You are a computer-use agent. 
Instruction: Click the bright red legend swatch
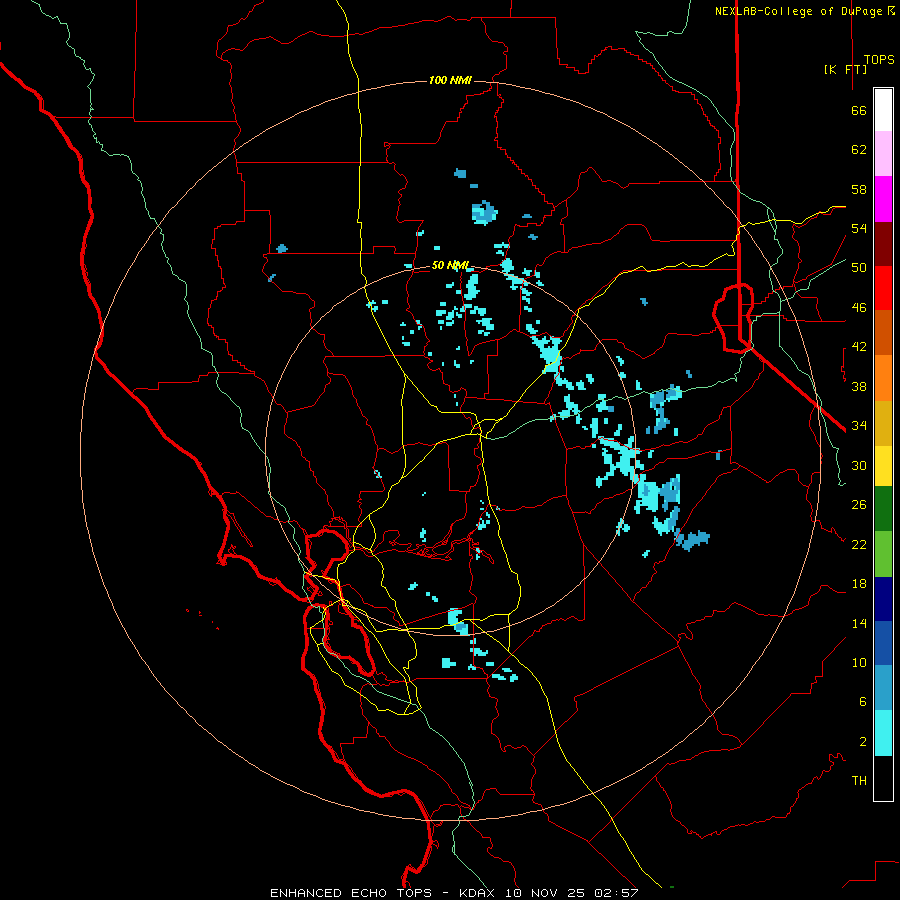883,288
